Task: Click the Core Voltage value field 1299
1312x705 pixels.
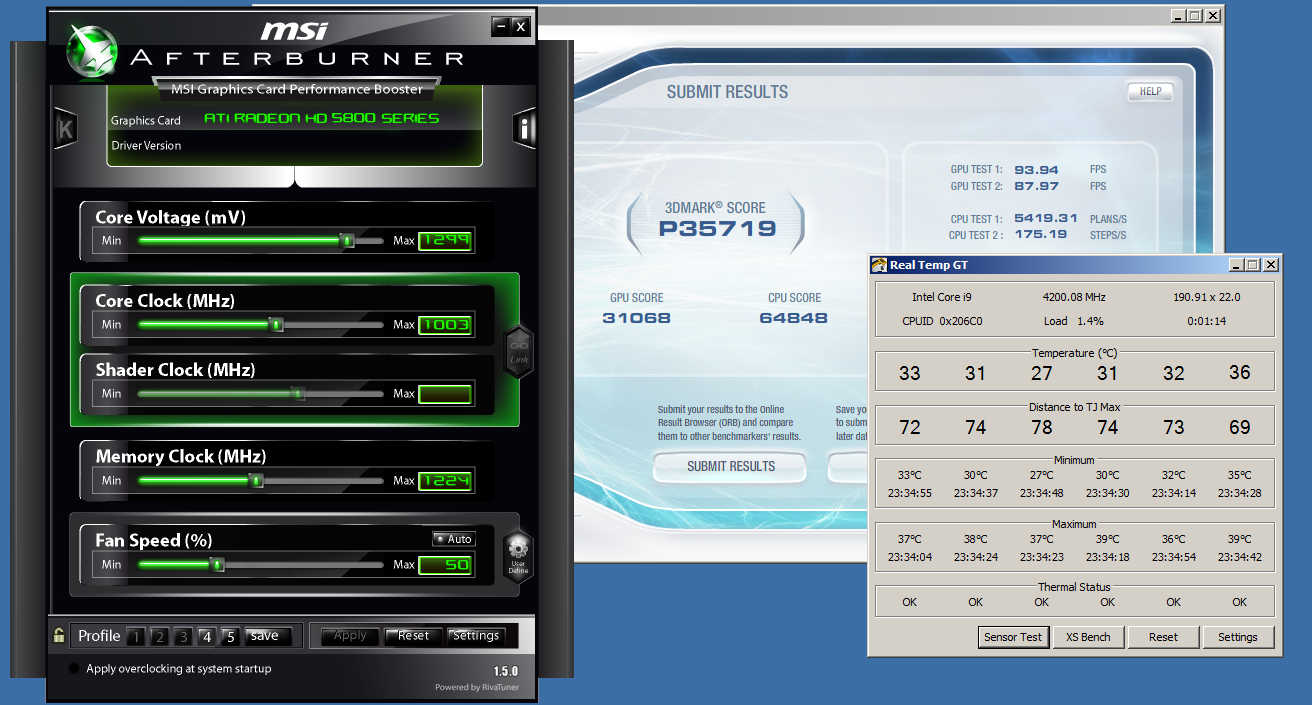Action: point(445,241)
